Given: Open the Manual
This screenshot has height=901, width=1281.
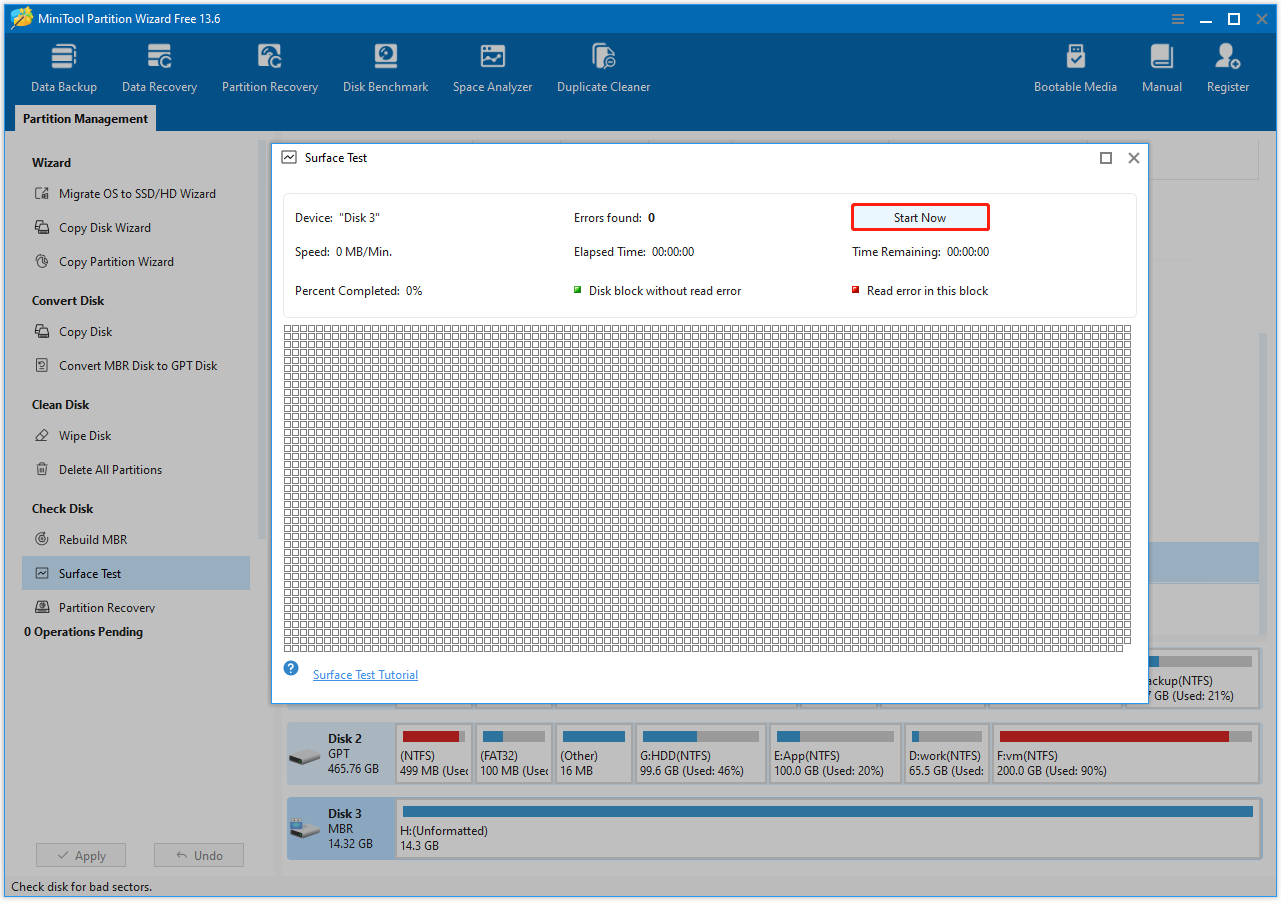Looking at the screenshot, I should coord(1162,68).
